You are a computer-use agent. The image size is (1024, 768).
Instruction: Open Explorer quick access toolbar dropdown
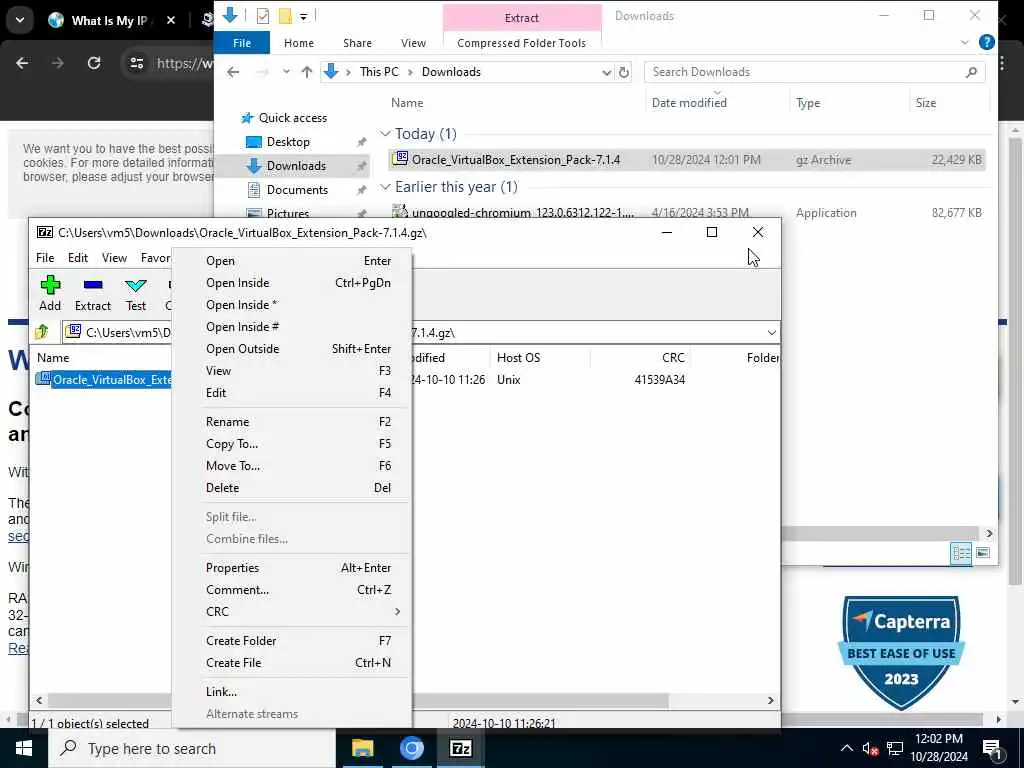click(x=304, y=16)
